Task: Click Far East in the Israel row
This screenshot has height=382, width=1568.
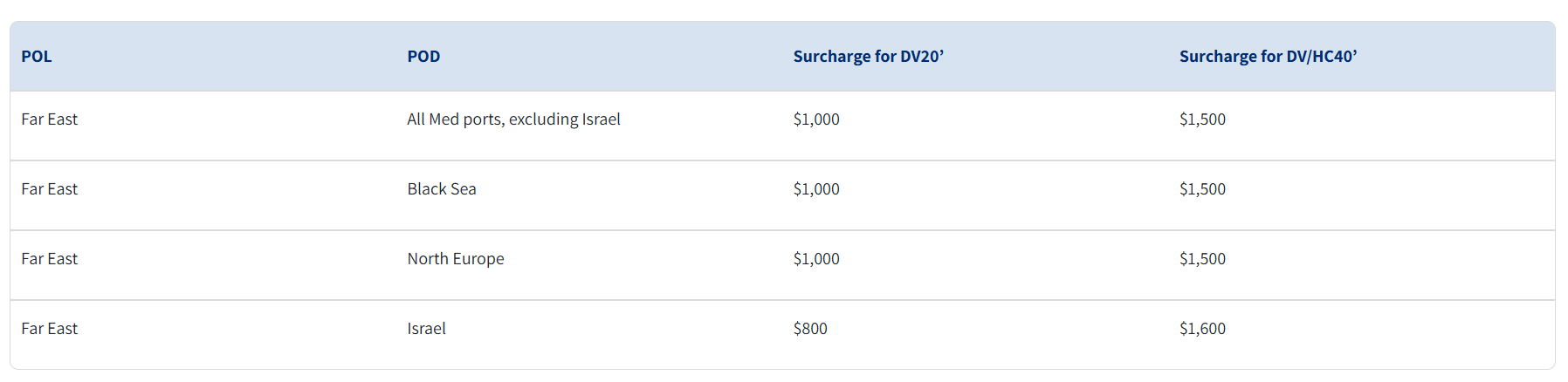Action: (x=50, y=329)
